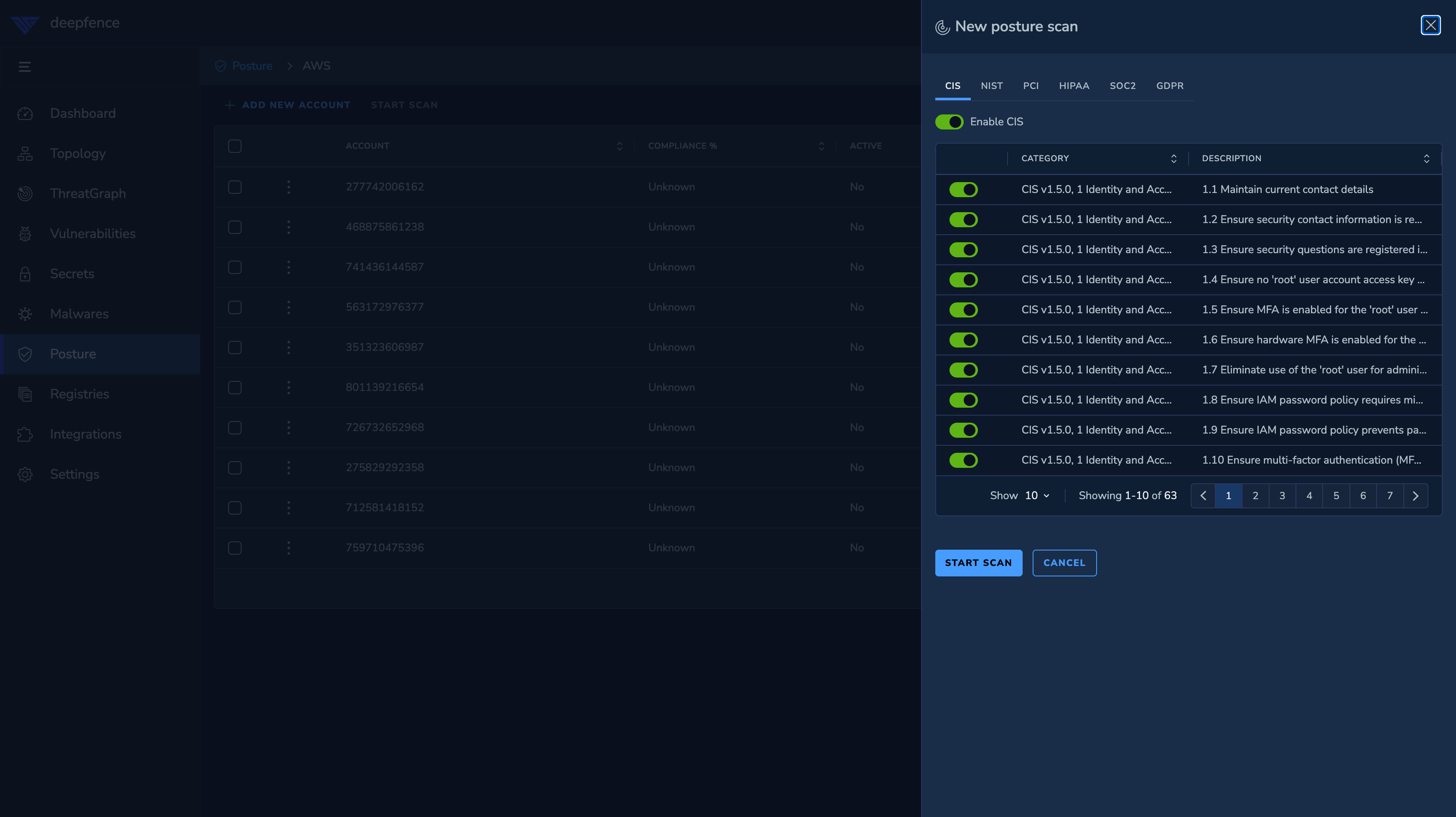Select checkbox for account 277742006162
Viewport: 1456px width, 817px height.
click(234, 187)
